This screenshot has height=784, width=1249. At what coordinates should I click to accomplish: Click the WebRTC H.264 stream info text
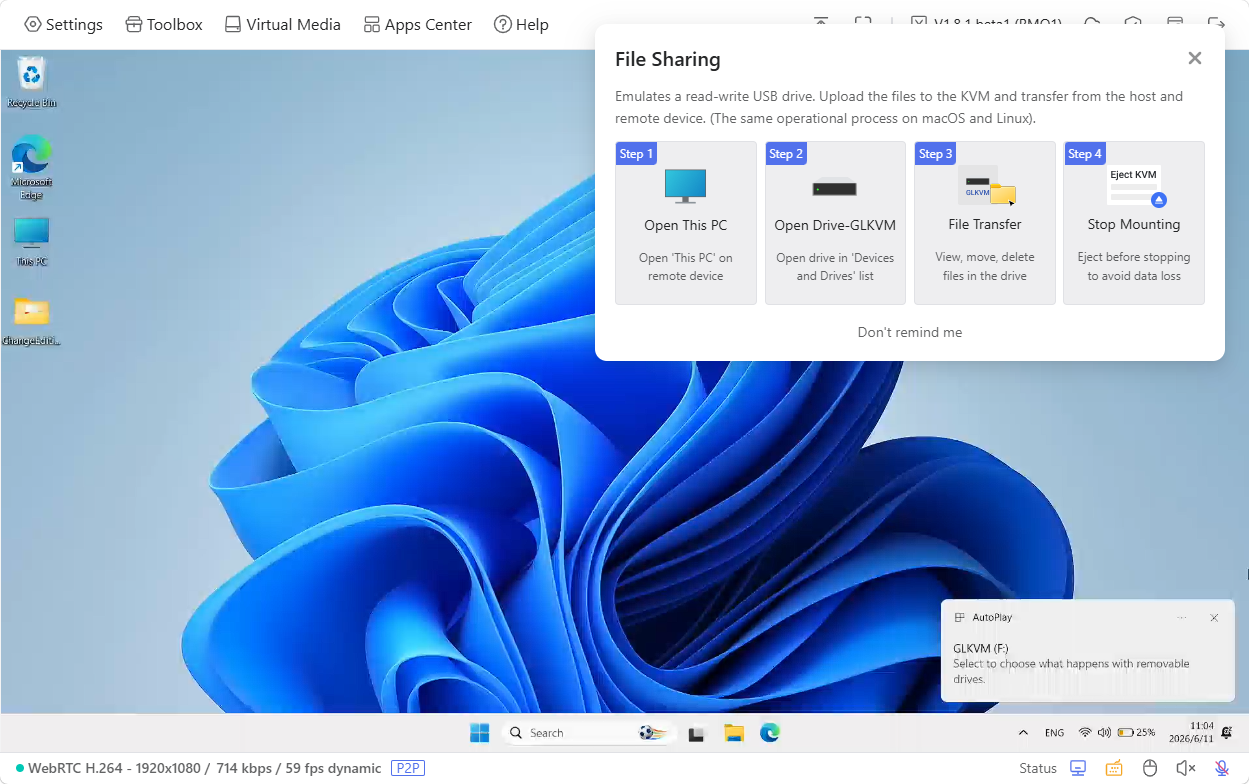tap(204, 768)
